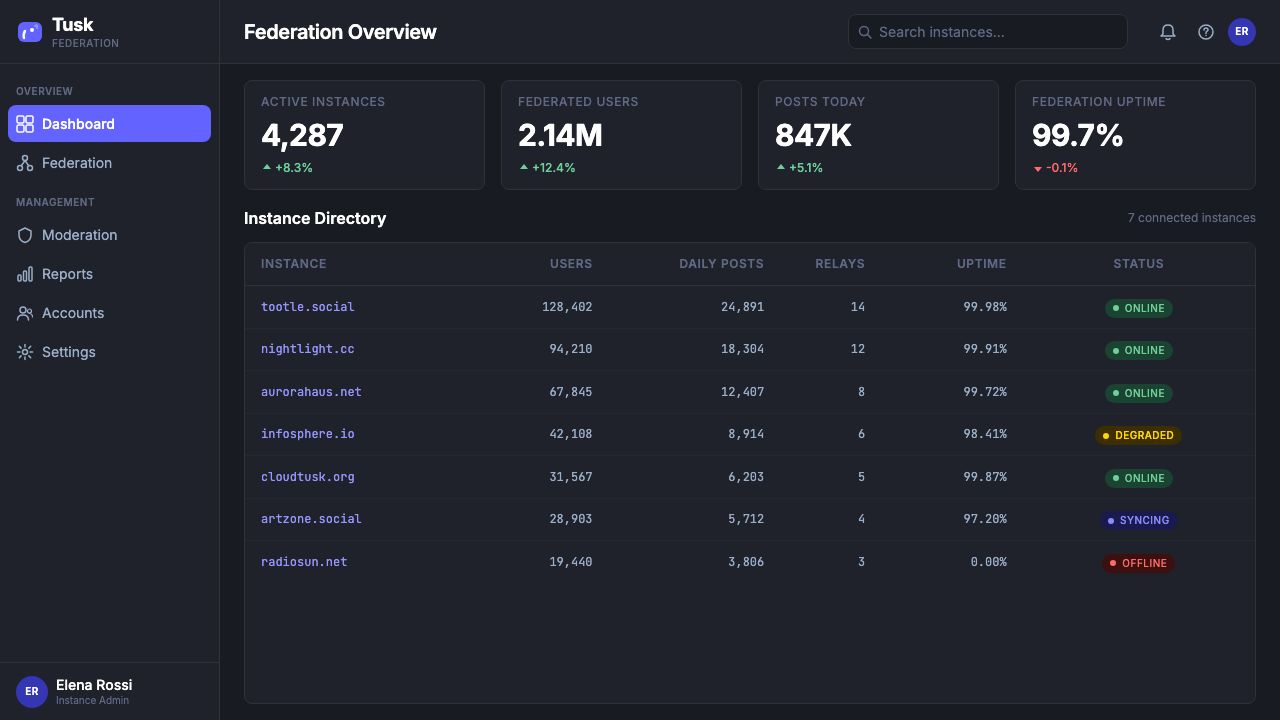Click the +12.4% trend indicator
Image resolution: width=1280 pixels, height=720 pixels.
point(547,168)
